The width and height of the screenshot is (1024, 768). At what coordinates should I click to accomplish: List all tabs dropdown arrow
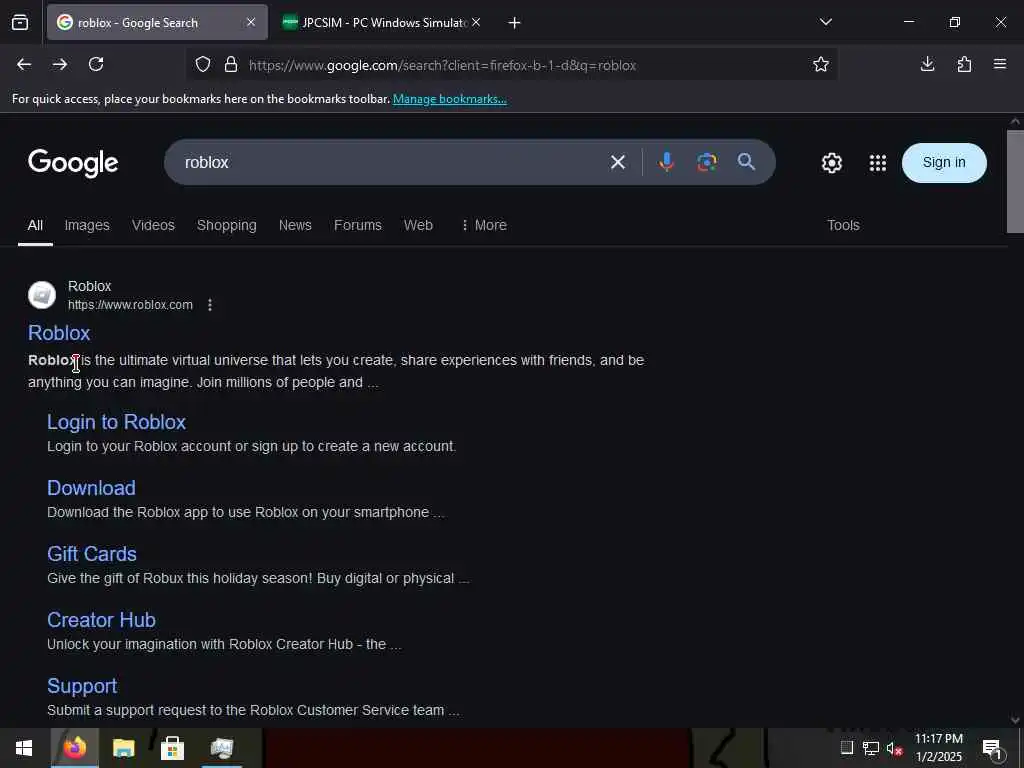tap(825, 22)
